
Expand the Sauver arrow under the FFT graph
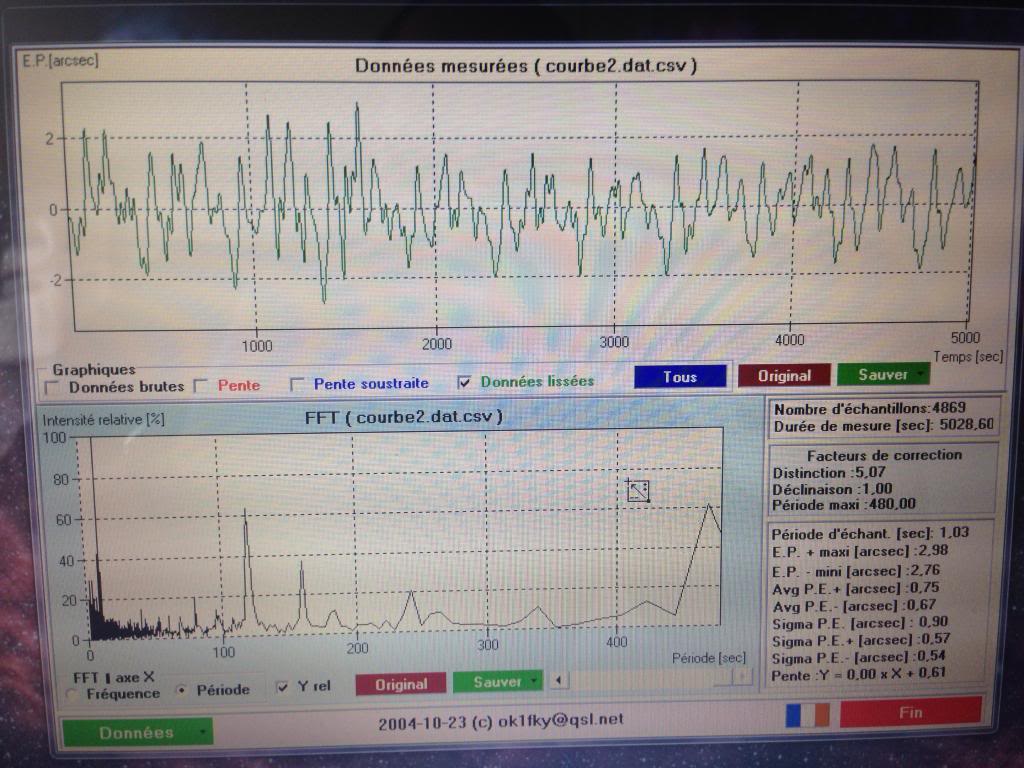[x=535, y=681]
